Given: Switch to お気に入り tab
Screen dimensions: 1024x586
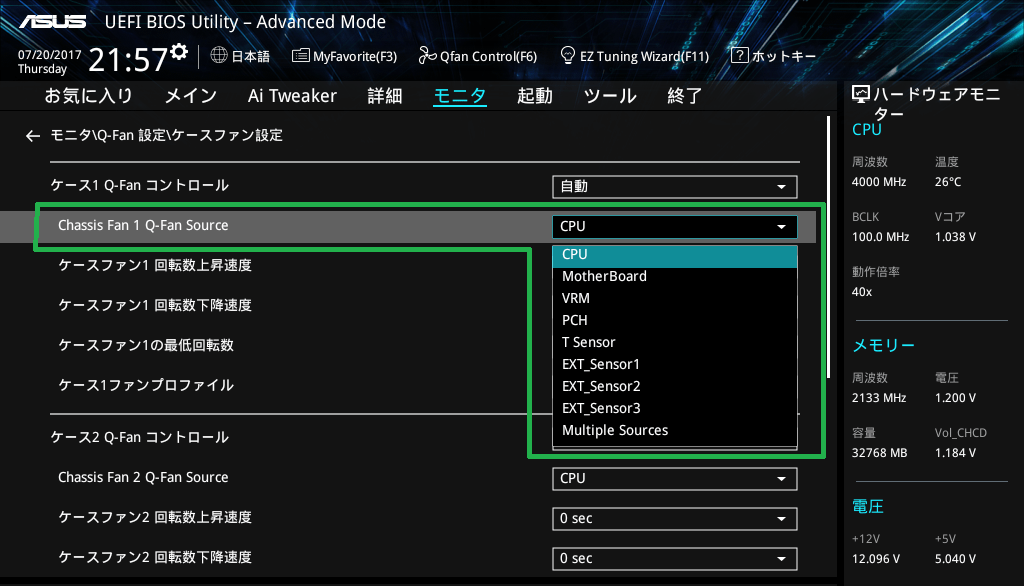Looking at the screenshot, I should point(88,96).
